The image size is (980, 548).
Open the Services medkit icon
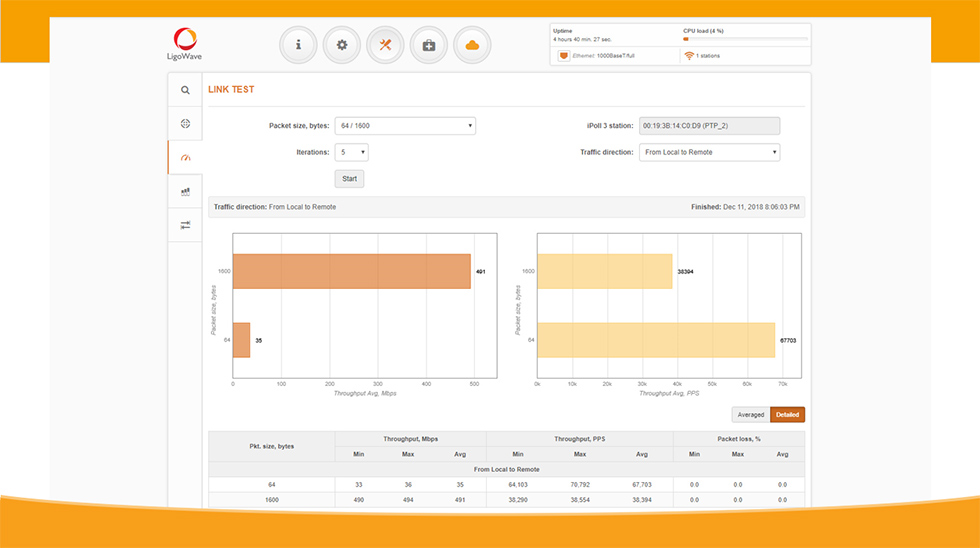[x=429, y=45]
